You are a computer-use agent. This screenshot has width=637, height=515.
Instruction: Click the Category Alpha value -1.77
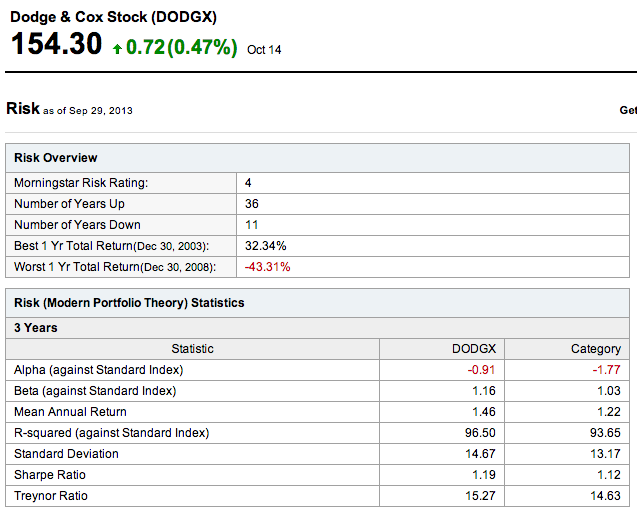[x=606, y=370]
